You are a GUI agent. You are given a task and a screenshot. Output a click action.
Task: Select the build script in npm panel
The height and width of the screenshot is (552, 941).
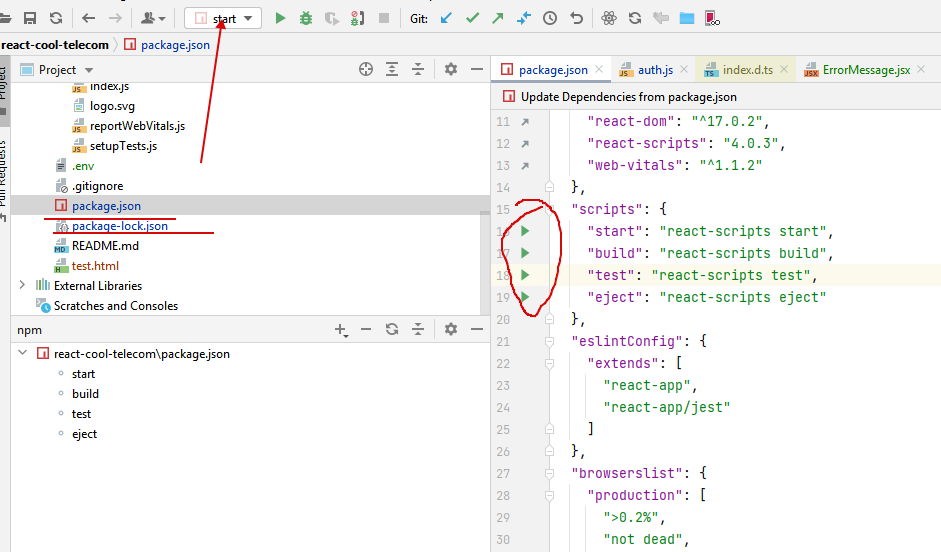click(x=85, y=394)
